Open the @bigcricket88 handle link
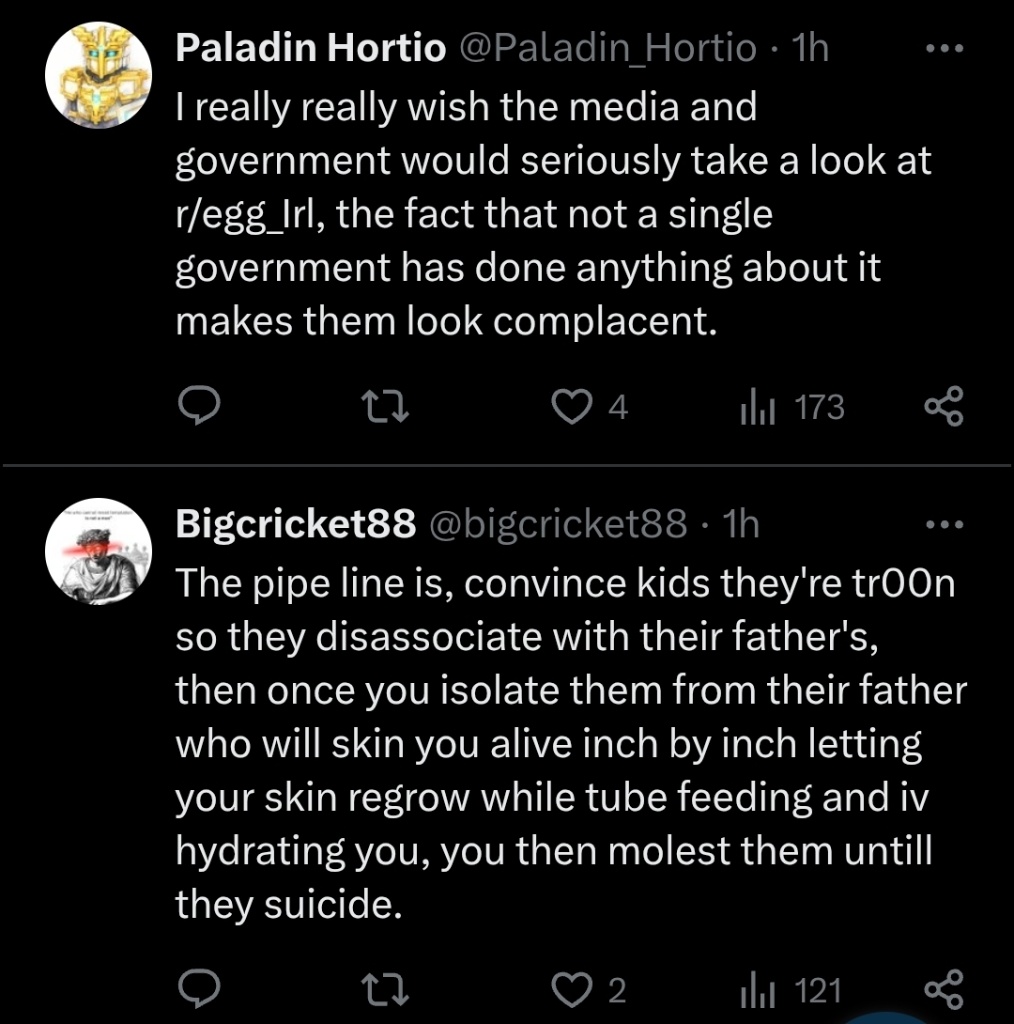 [557, 524]
